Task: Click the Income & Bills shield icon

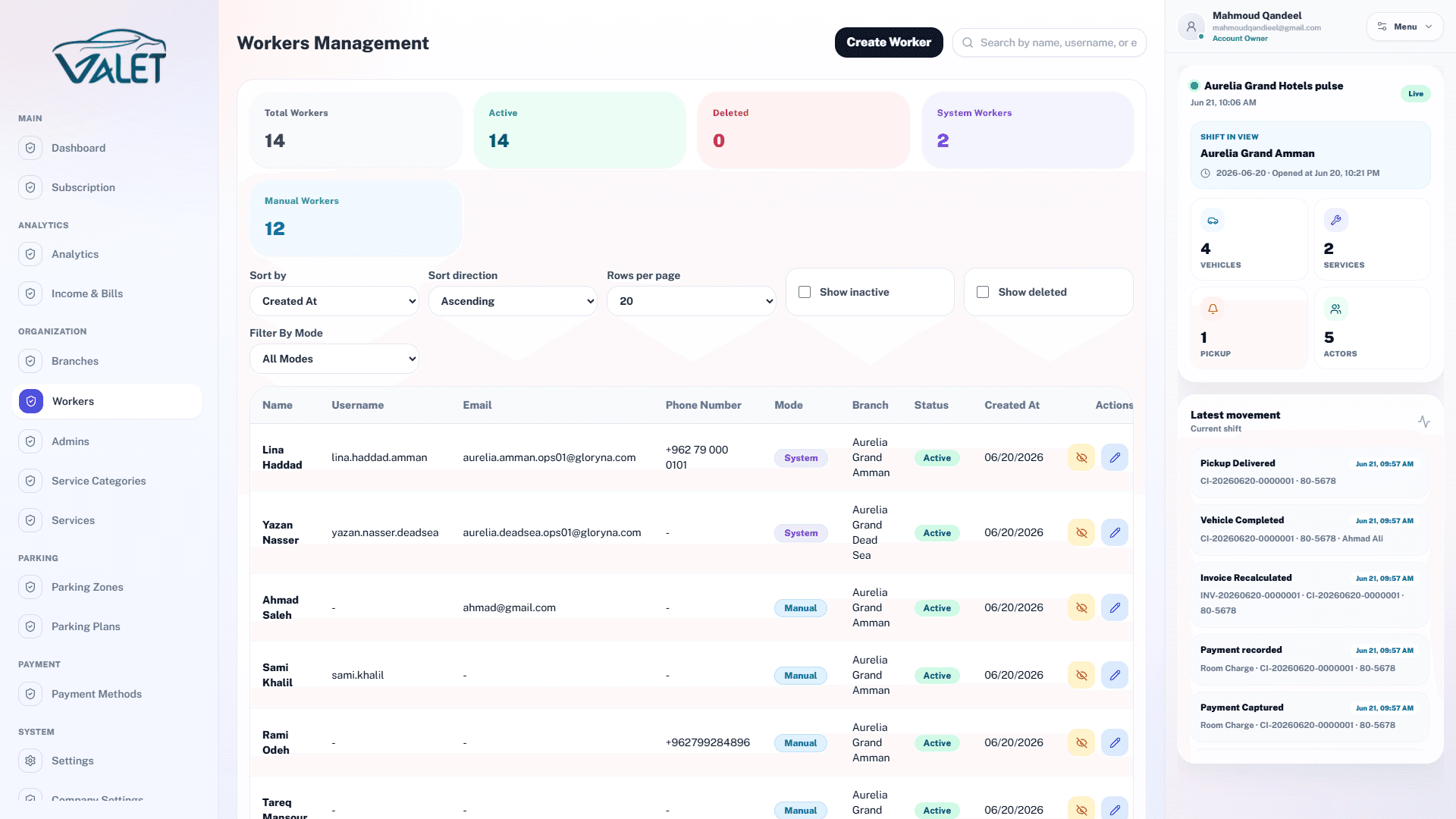Action: 30,293
